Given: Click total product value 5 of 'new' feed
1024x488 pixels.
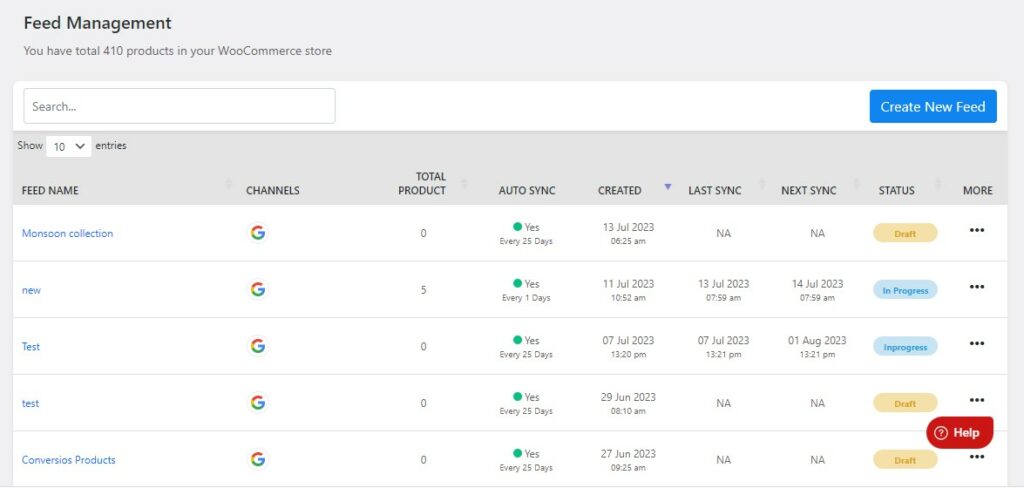Looking at the screenshot, I should (423, 290).
